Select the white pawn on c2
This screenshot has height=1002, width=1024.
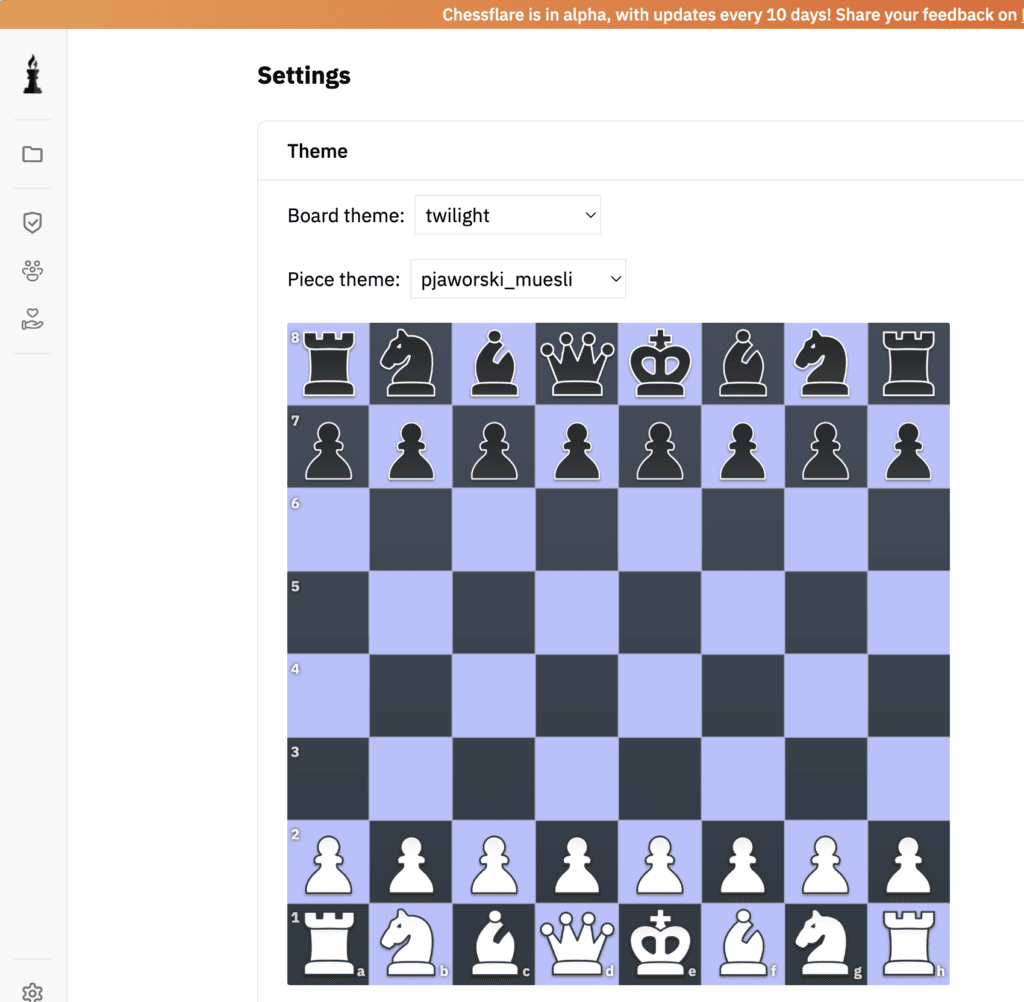[x=494, y=865]
